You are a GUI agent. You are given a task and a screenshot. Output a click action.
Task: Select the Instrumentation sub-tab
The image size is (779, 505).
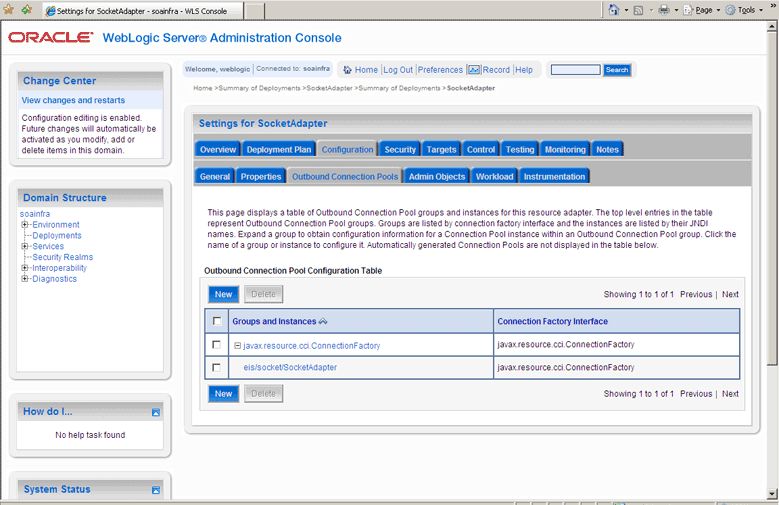[554, 176]
